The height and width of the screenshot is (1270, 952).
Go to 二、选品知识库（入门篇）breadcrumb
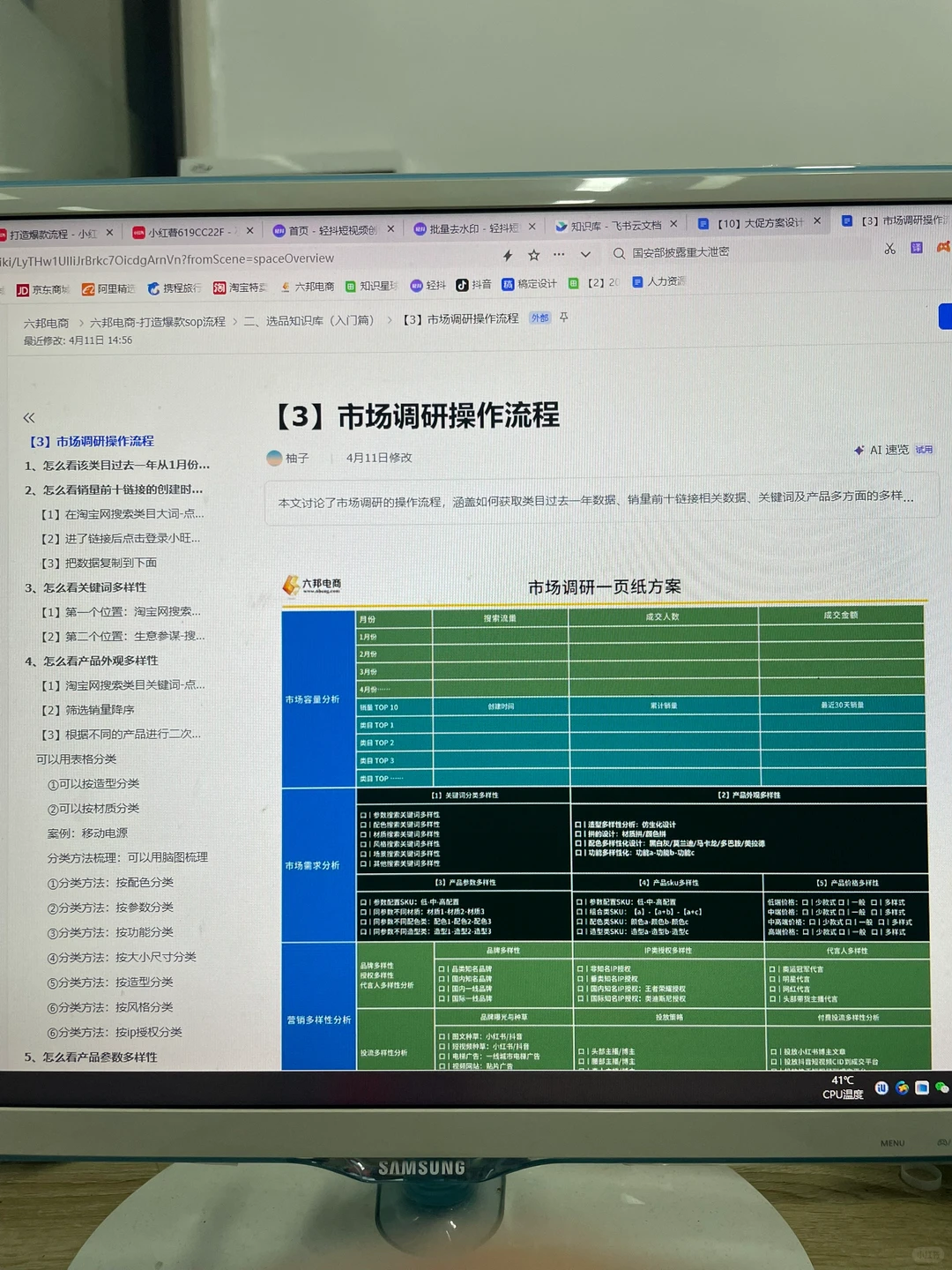pyautogui.click(x=309, y=321)
